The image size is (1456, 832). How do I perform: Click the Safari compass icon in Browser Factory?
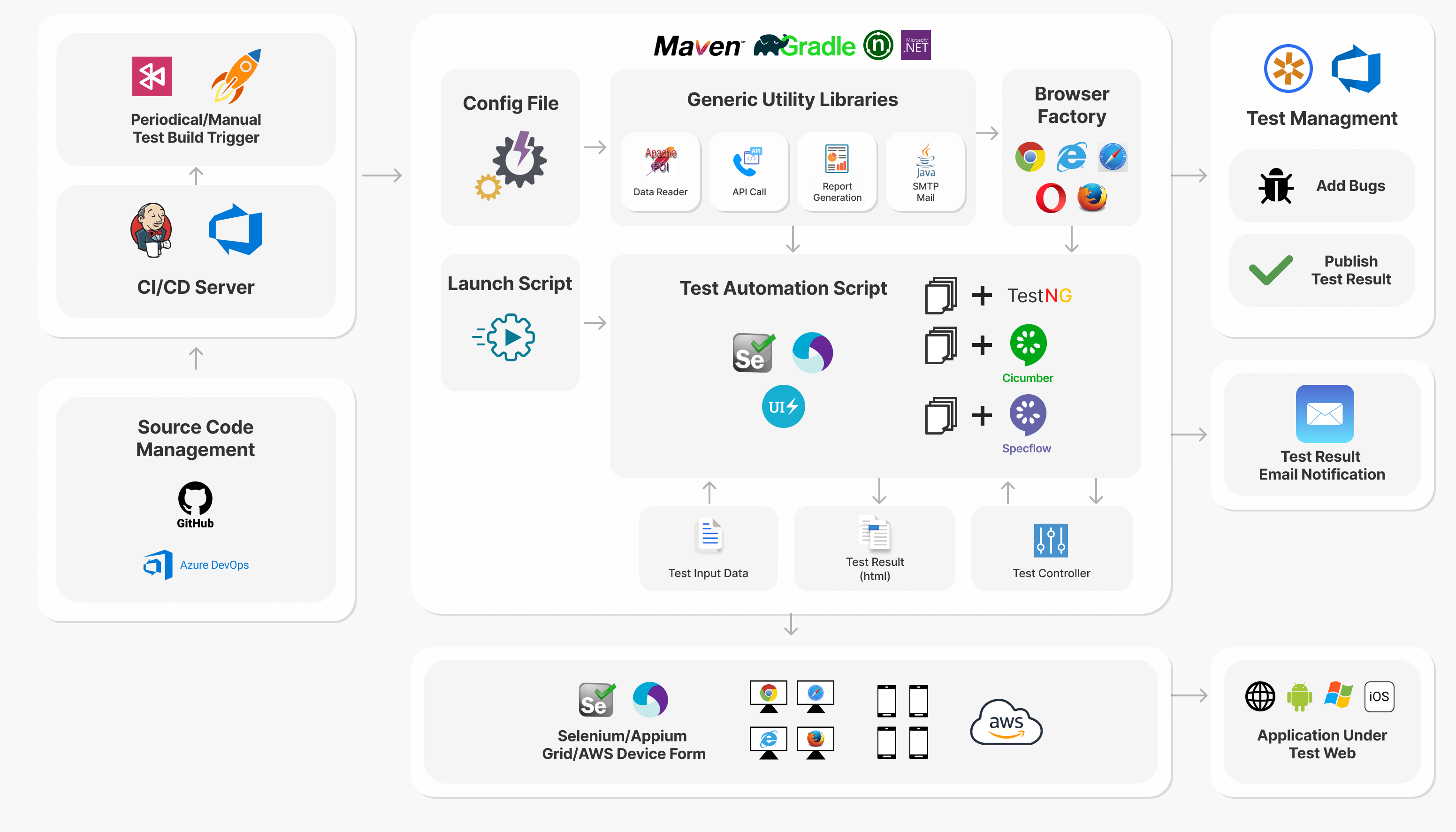[x=1113, y=157]
